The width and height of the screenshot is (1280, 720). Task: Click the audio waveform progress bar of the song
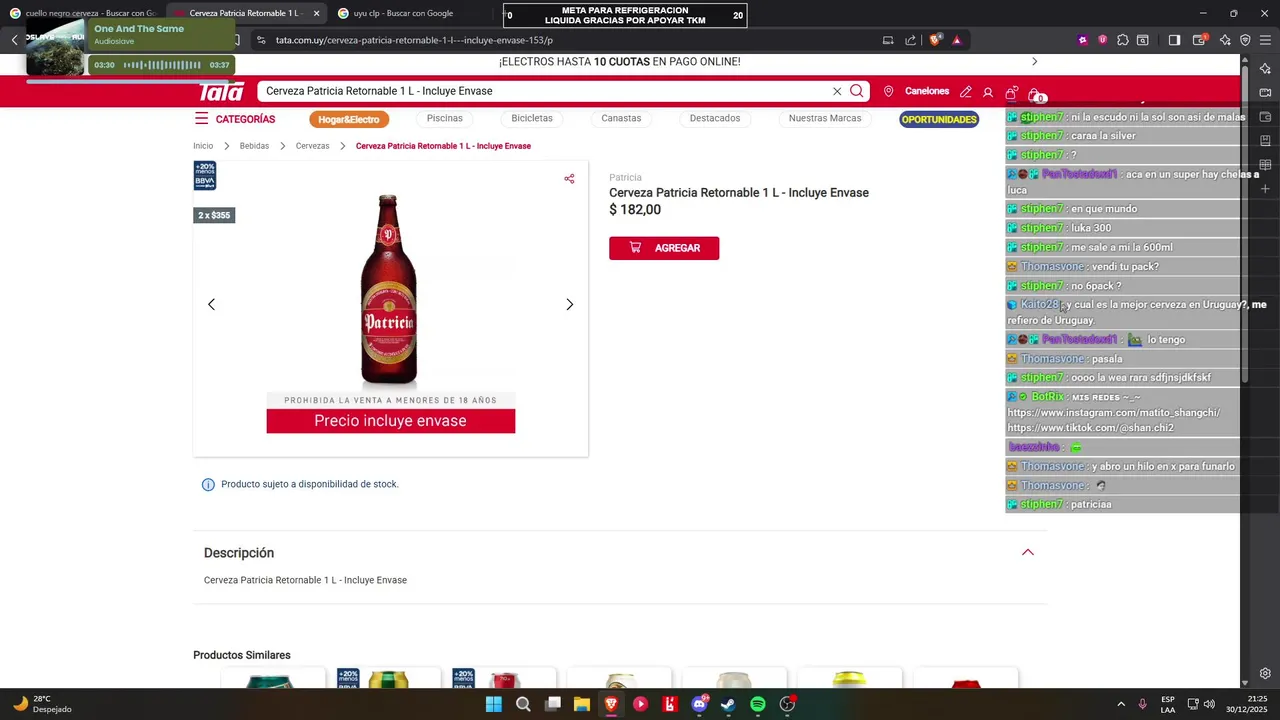click(x=162, y=65)
